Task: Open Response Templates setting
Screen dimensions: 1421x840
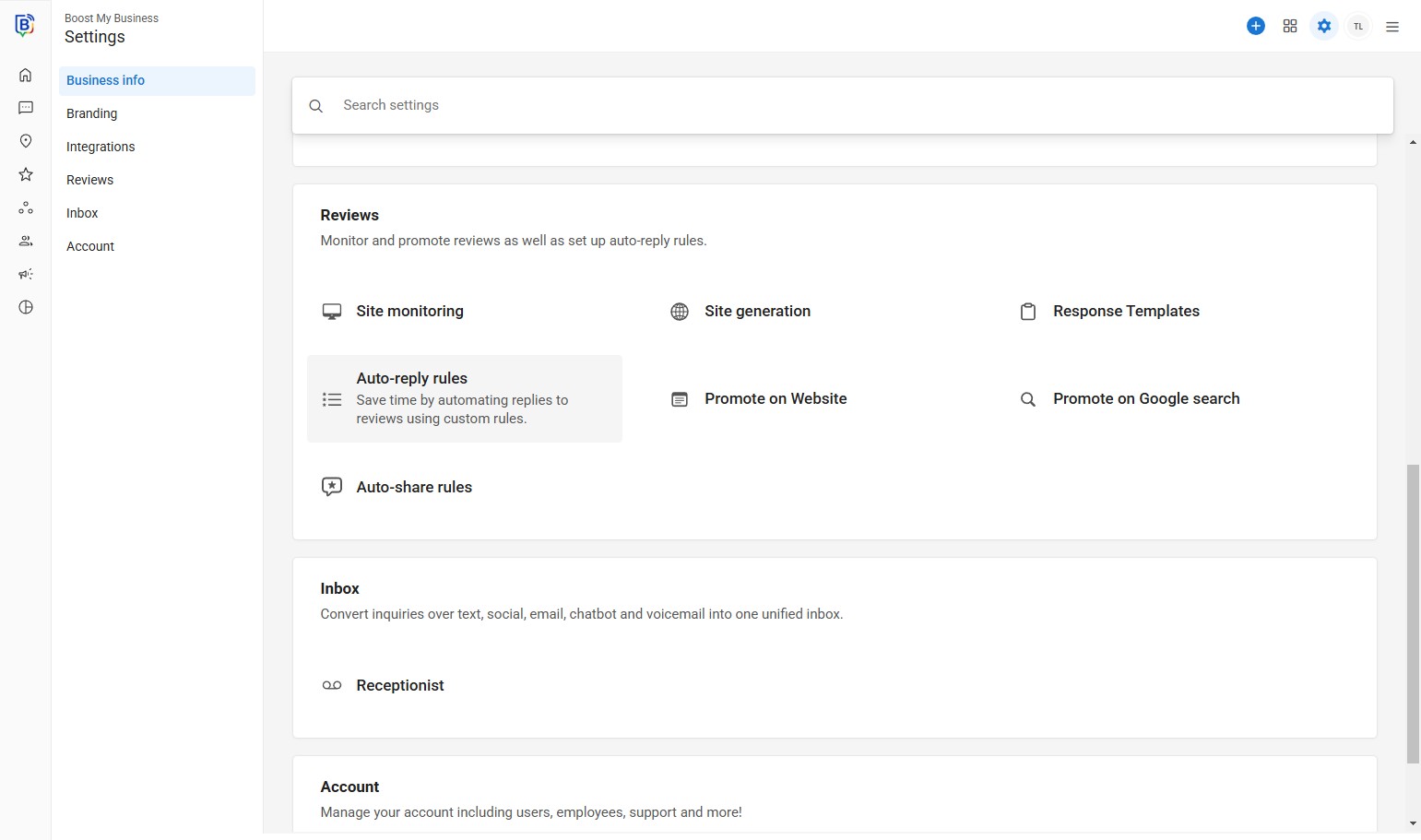Action: point(1126,312)
